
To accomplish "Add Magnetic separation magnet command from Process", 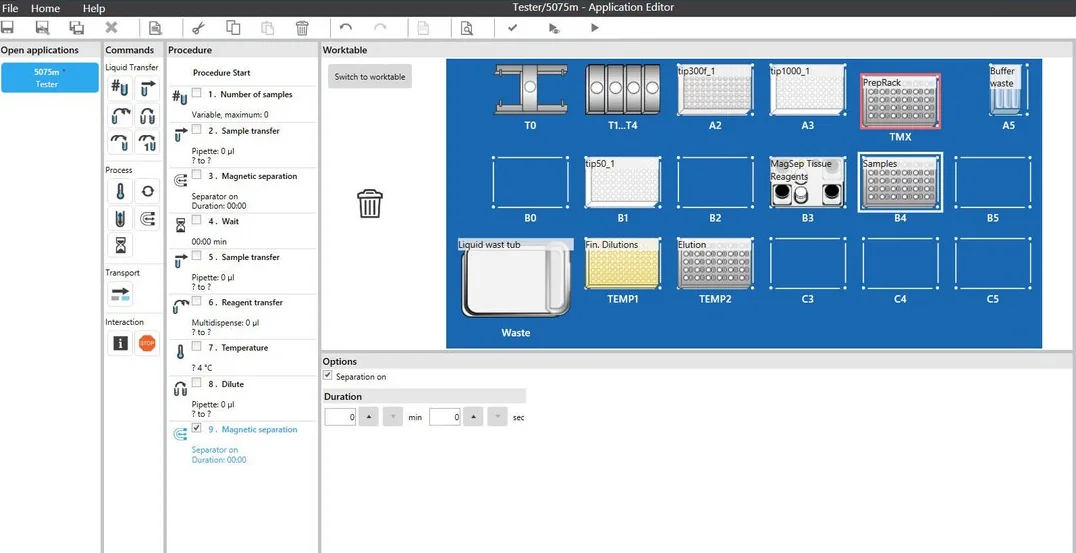I will click(148, 219).
